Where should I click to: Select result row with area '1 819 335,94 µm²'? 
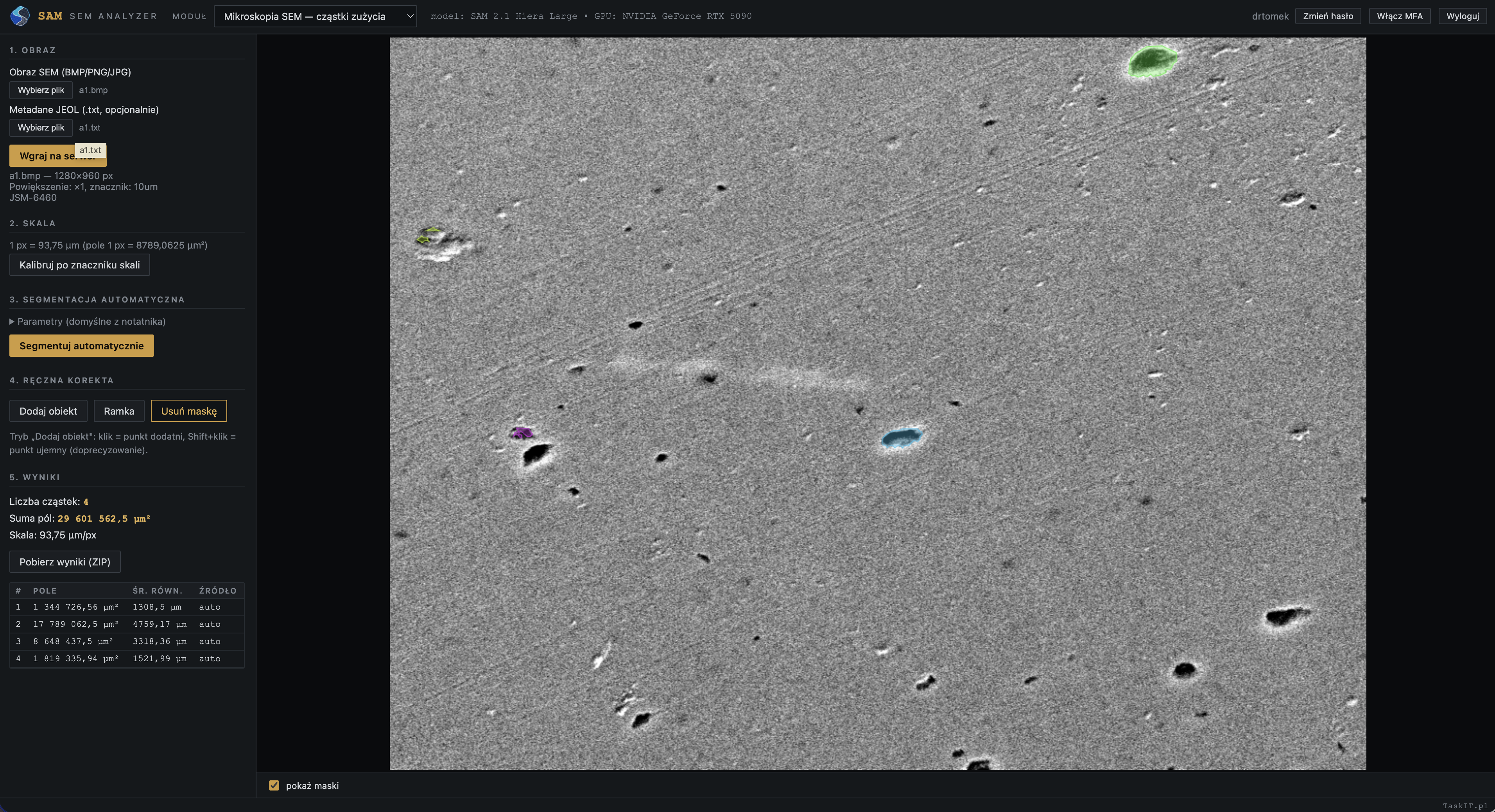pos(127,658)
